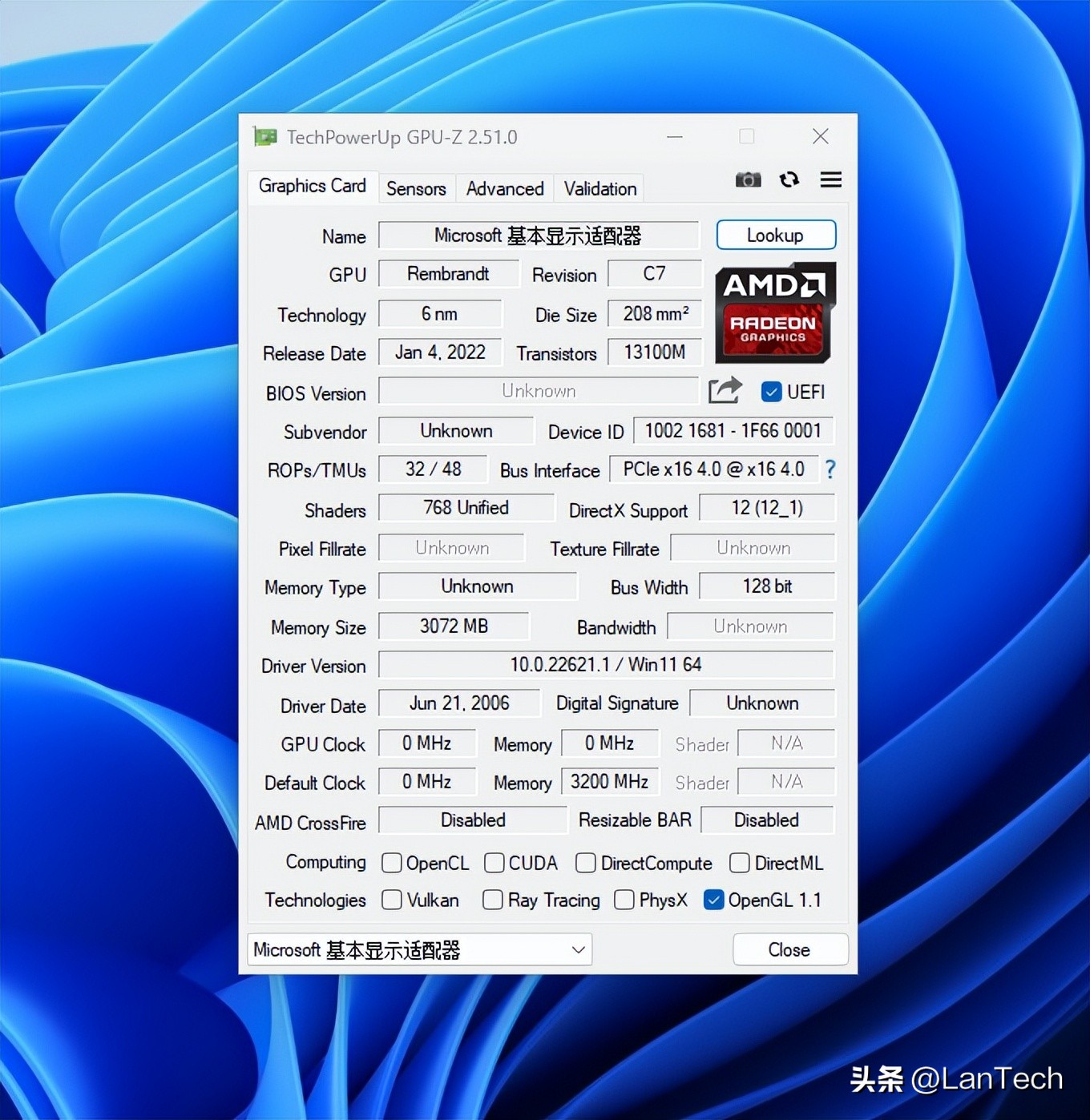Click the Digital Signature field
Image resolution: width=1090 pixels, height=1120 pixels.
762,703
